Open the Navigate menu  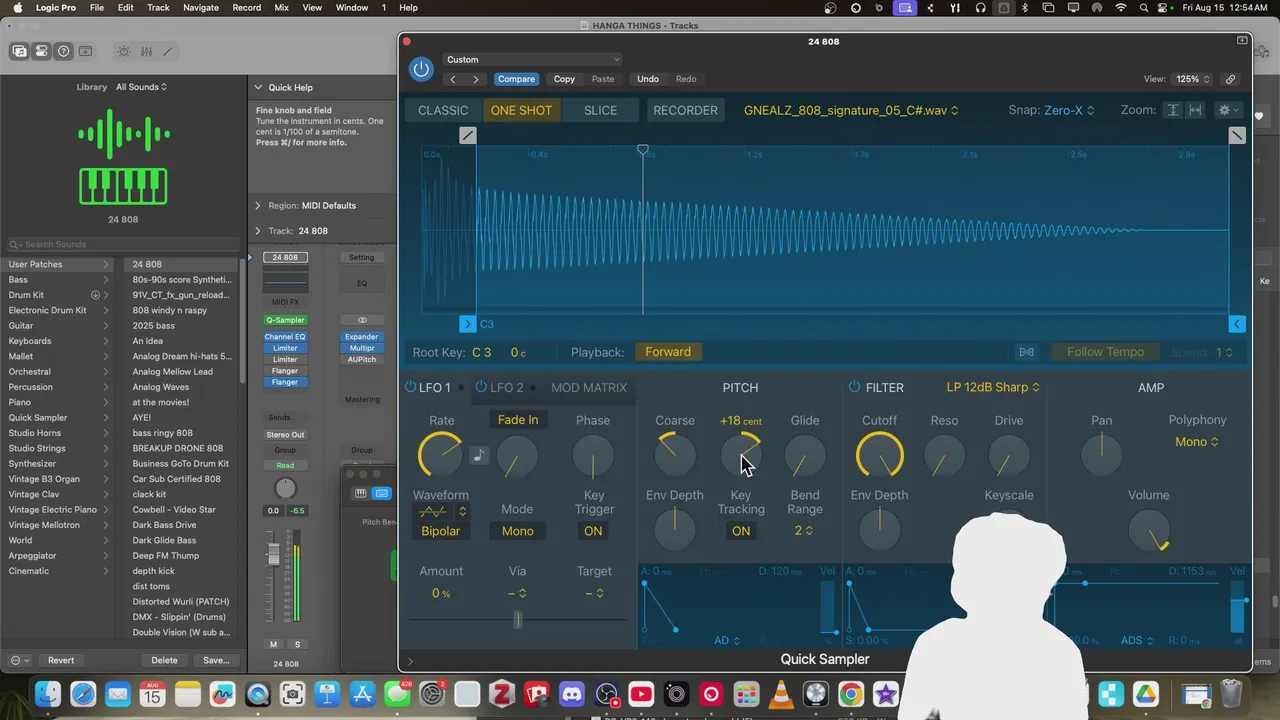(x=201, y=7)
